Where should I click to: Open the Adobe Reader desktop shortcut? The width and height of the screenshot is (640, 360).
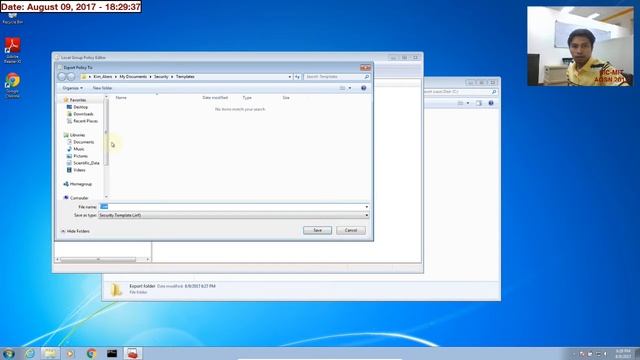pyautogui.click(x=13, y=50)
